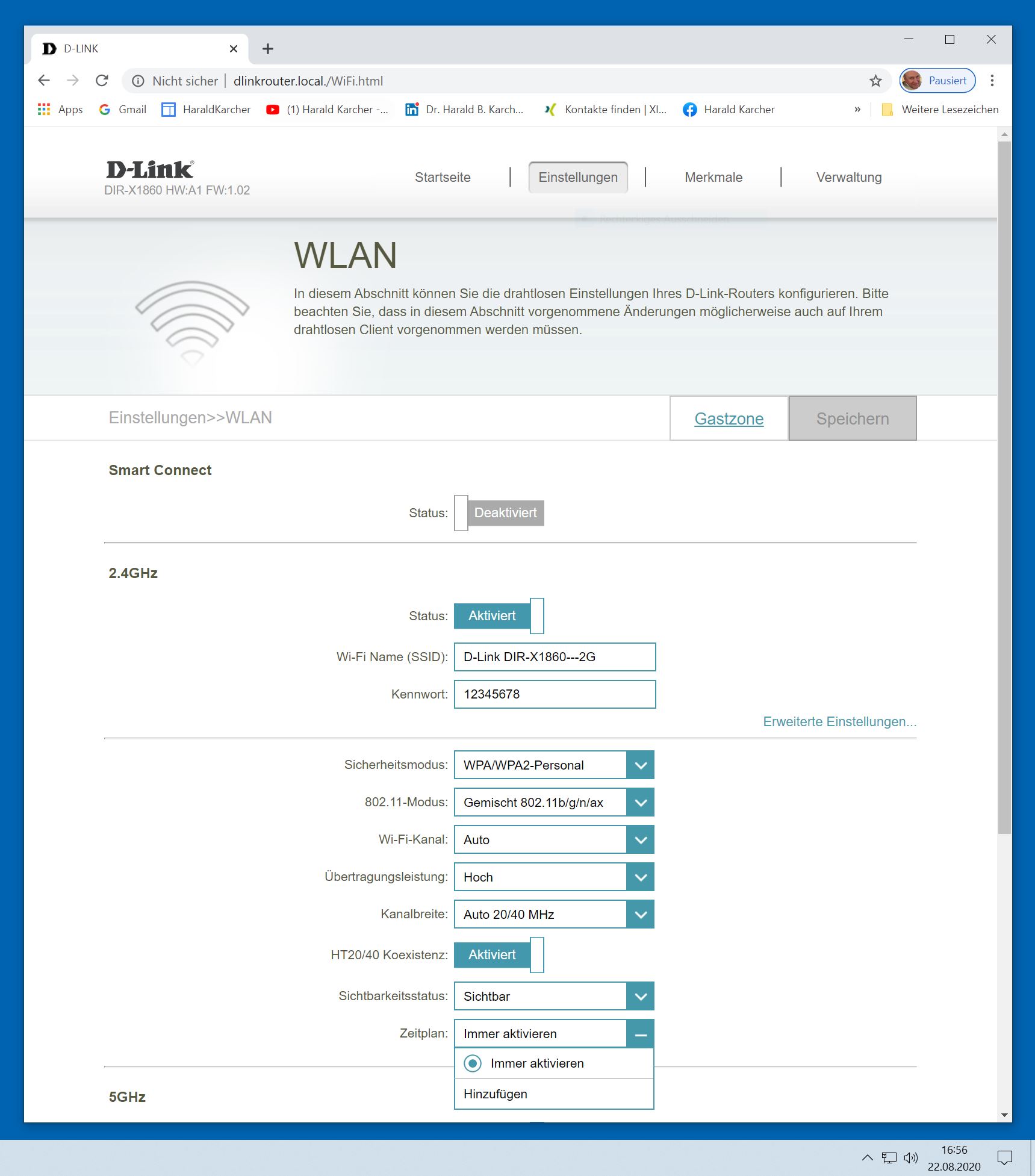This screenshot has width=1035, height=1176.
Task: Open the Xing Kontakte finden bookmark
Action: (x=606, y=110)
